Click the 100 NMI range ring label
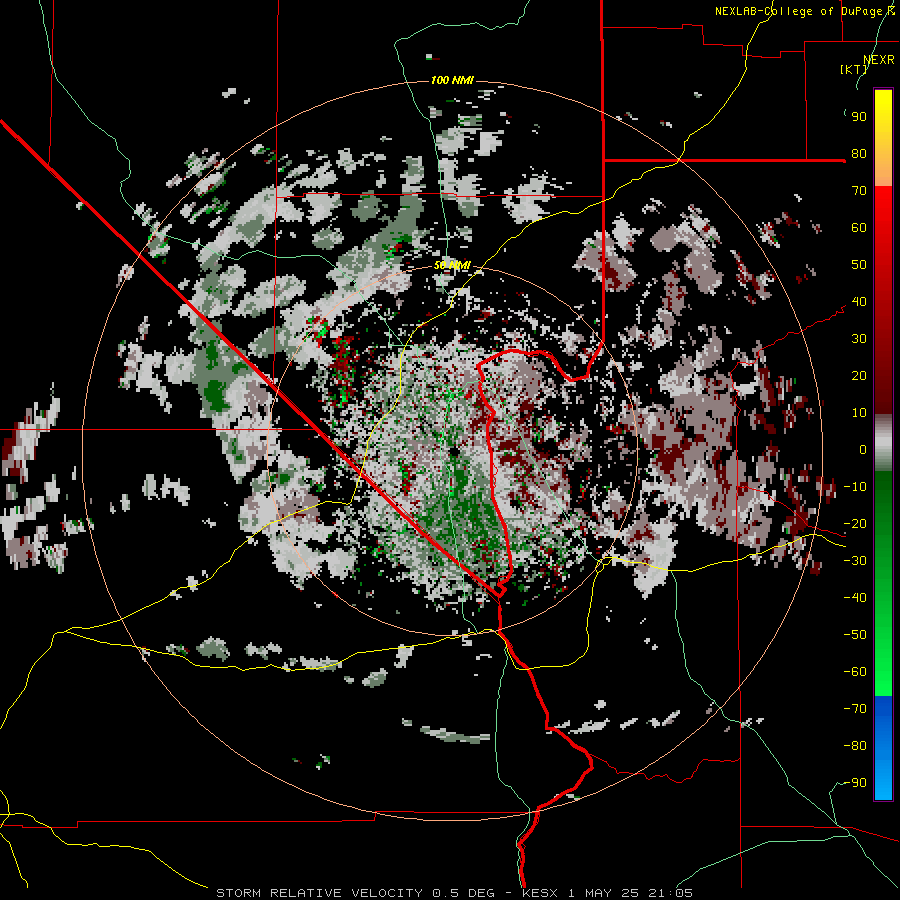900x900 pixels. click(452, 80)
